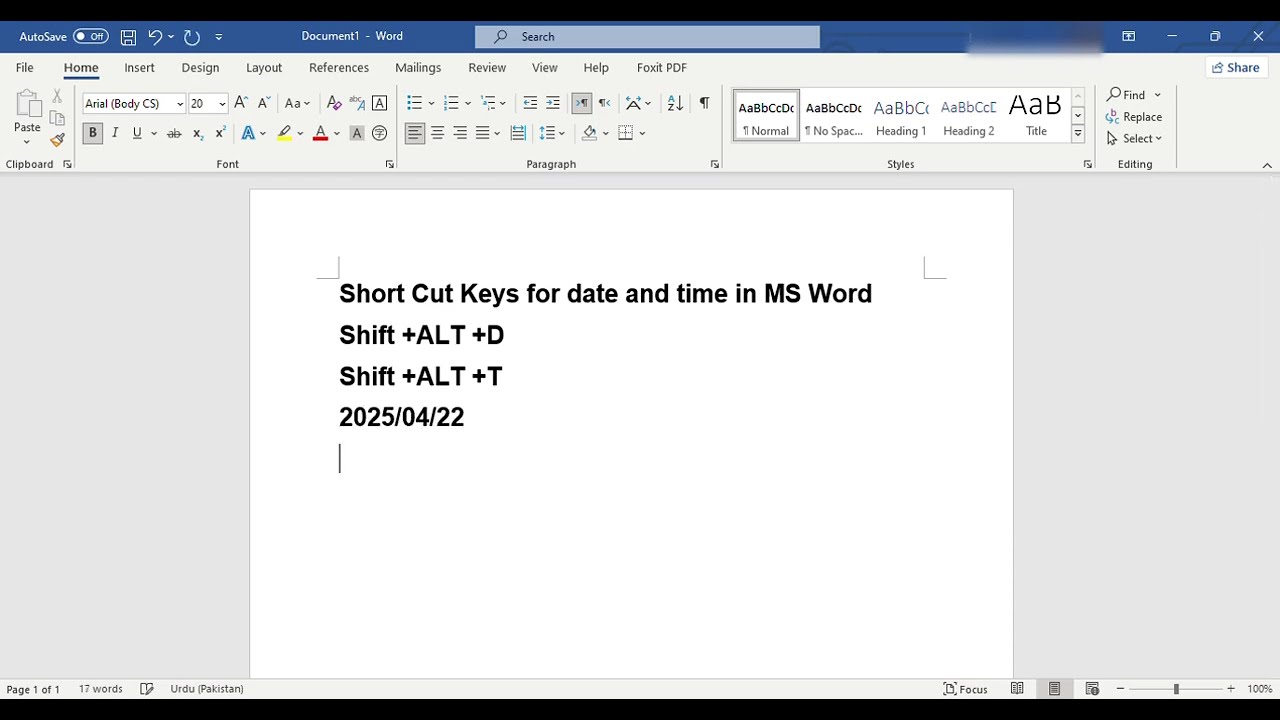Click the Share button
The image size is (1280, 720).
(1235, 68)
